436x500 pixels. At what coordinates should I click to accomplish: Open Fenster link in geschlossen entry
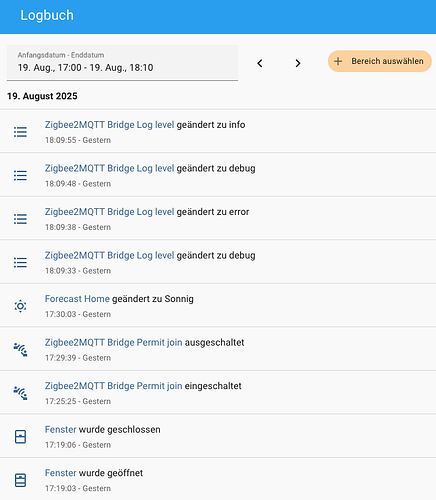click(x=61, y=429)
